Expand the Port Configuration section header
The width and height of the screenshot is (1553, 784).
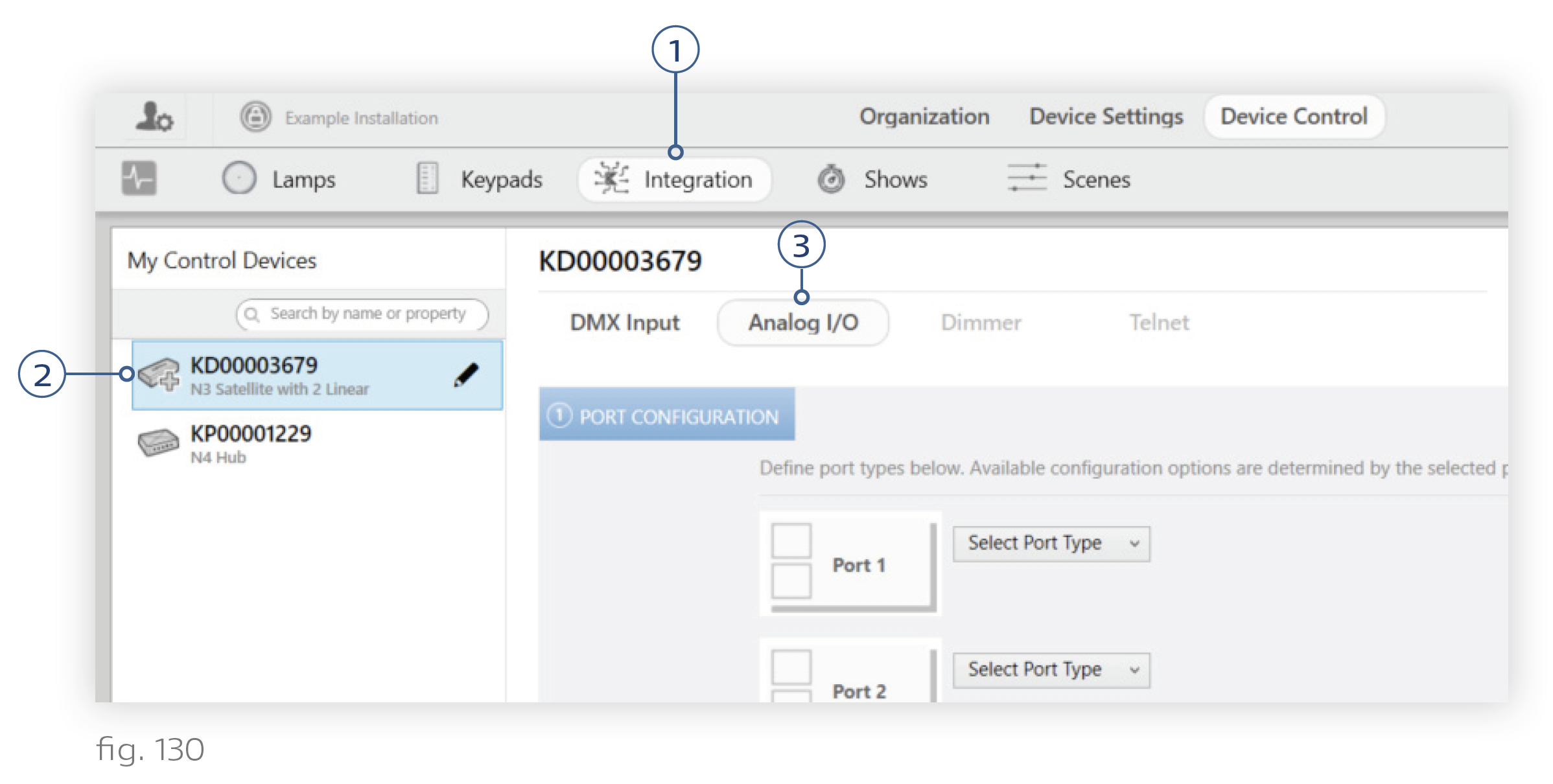point(666,415)
